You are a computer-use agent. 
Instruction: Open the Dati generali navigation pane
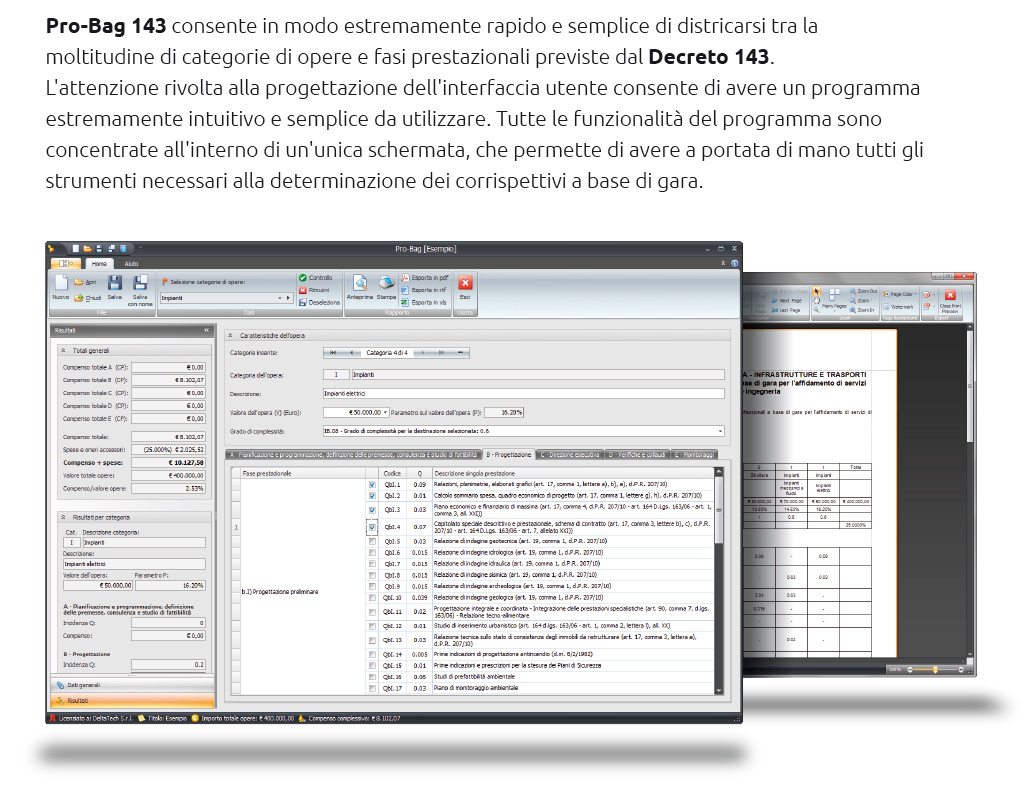tap(133, 685)
